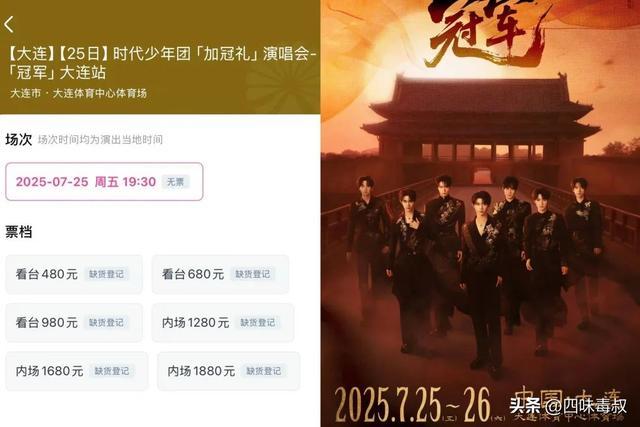The height and width of the screenshot is (427, 640).
Task: Tap the 头条 @四味毒叔 watermark
Action: pos(568,406)
